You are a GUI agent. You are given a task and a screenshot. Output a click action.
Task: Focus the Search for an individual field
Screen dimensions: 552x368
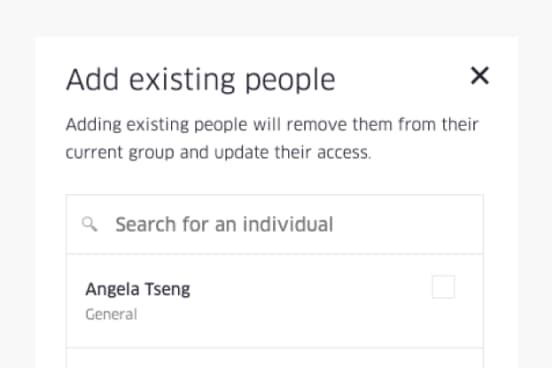(275, 224)
